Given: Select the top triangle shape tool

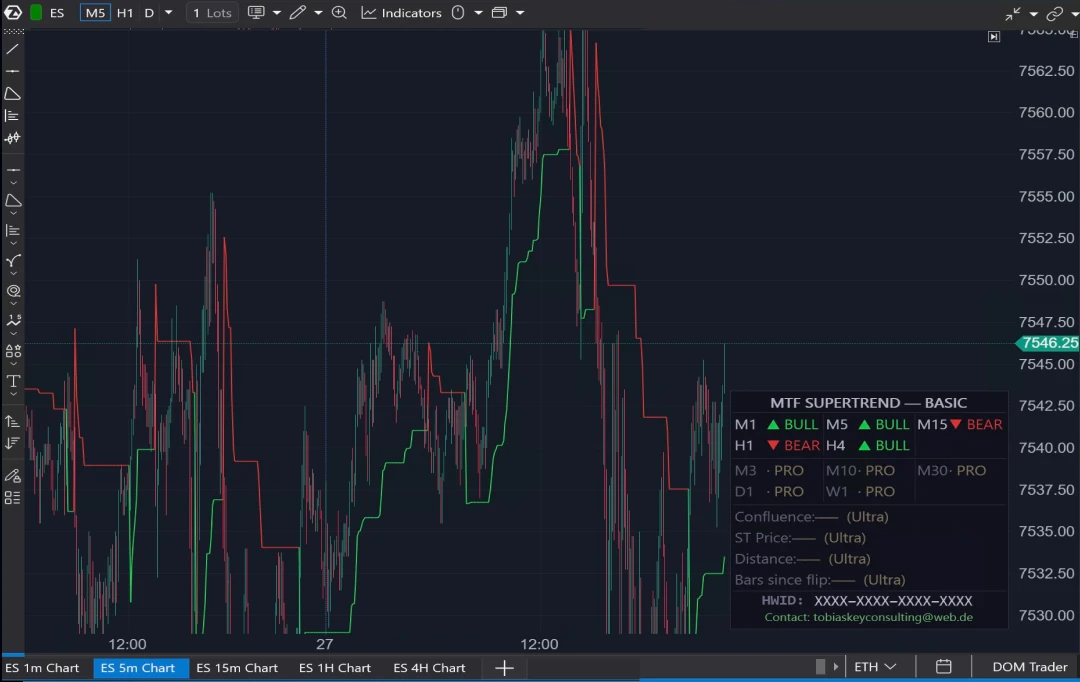Looking at the screenshot, I should [12, 93].
